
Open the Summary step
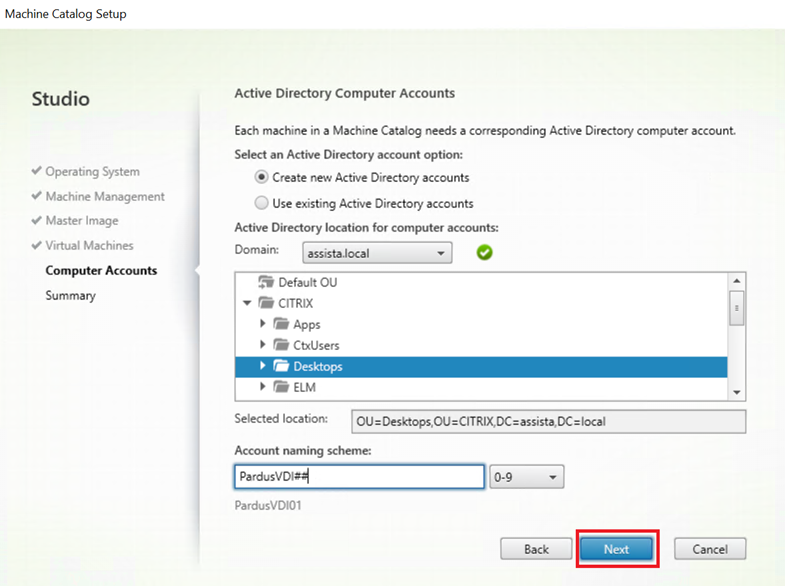[x=71, y=295]
